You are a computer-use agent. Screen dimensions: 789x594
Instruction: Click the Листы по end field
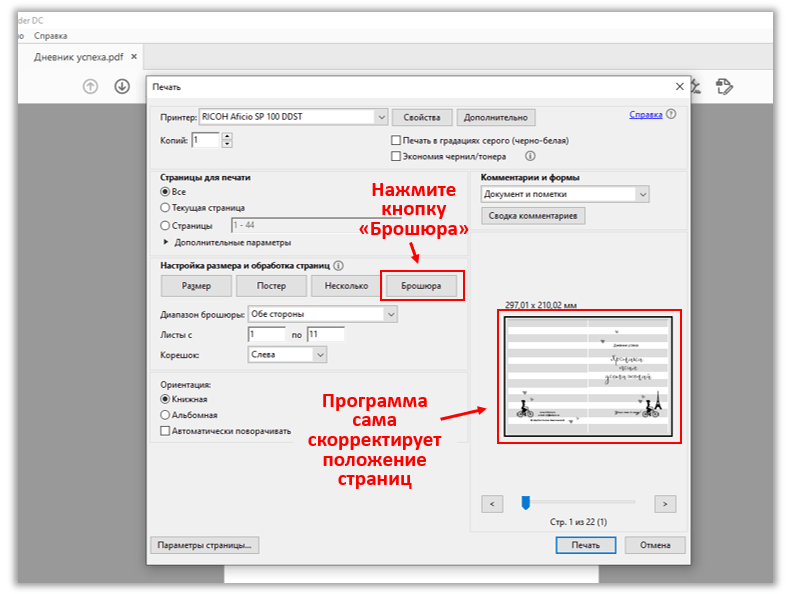326,334
